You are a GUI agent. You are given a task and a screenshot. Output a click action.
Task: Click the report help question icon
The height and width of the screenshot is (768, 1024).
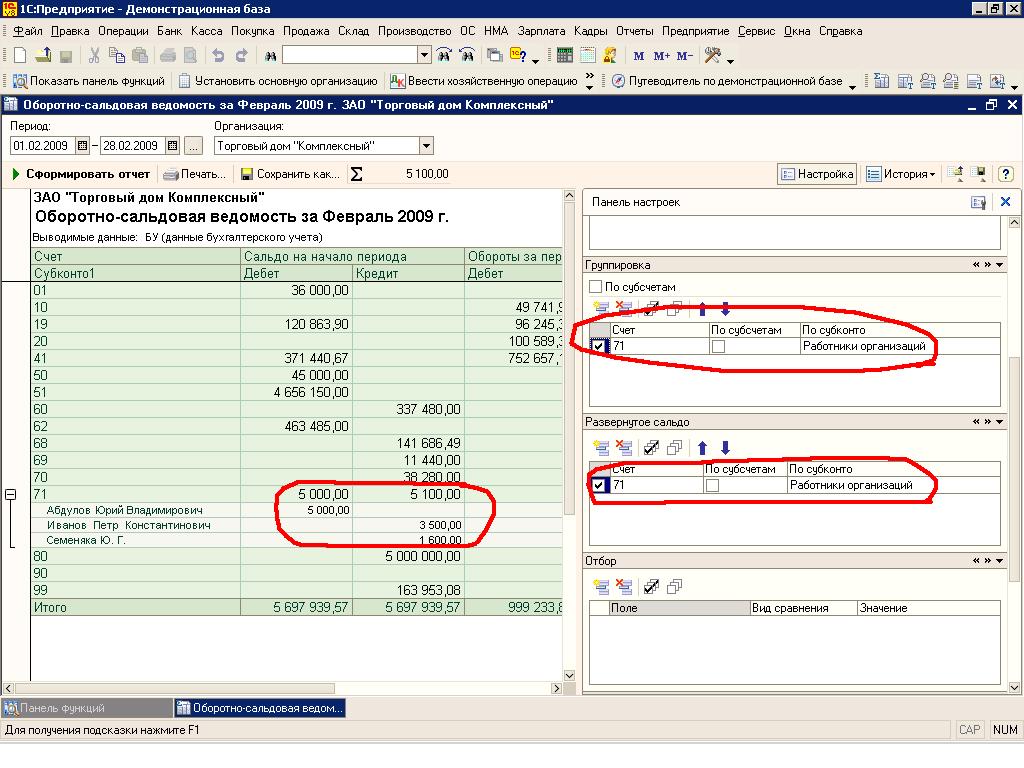1006,174
